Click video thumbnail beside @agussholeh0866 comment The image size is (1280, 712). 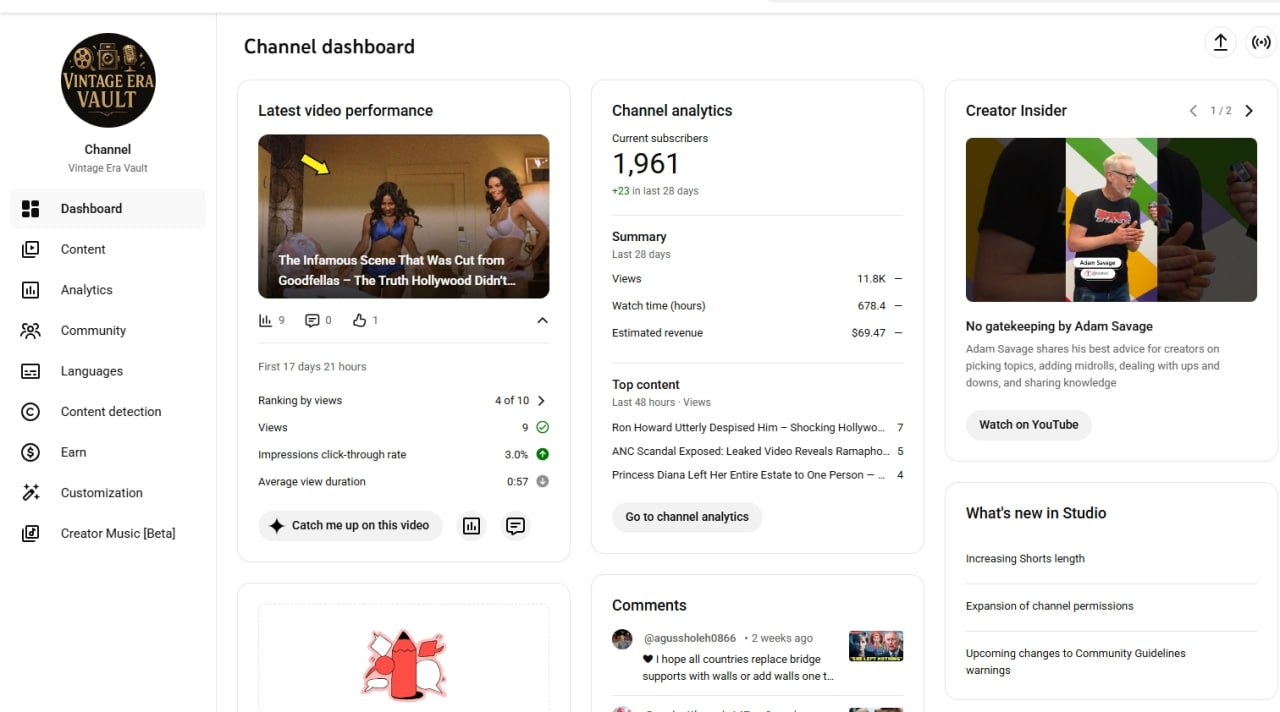[876, 646]
